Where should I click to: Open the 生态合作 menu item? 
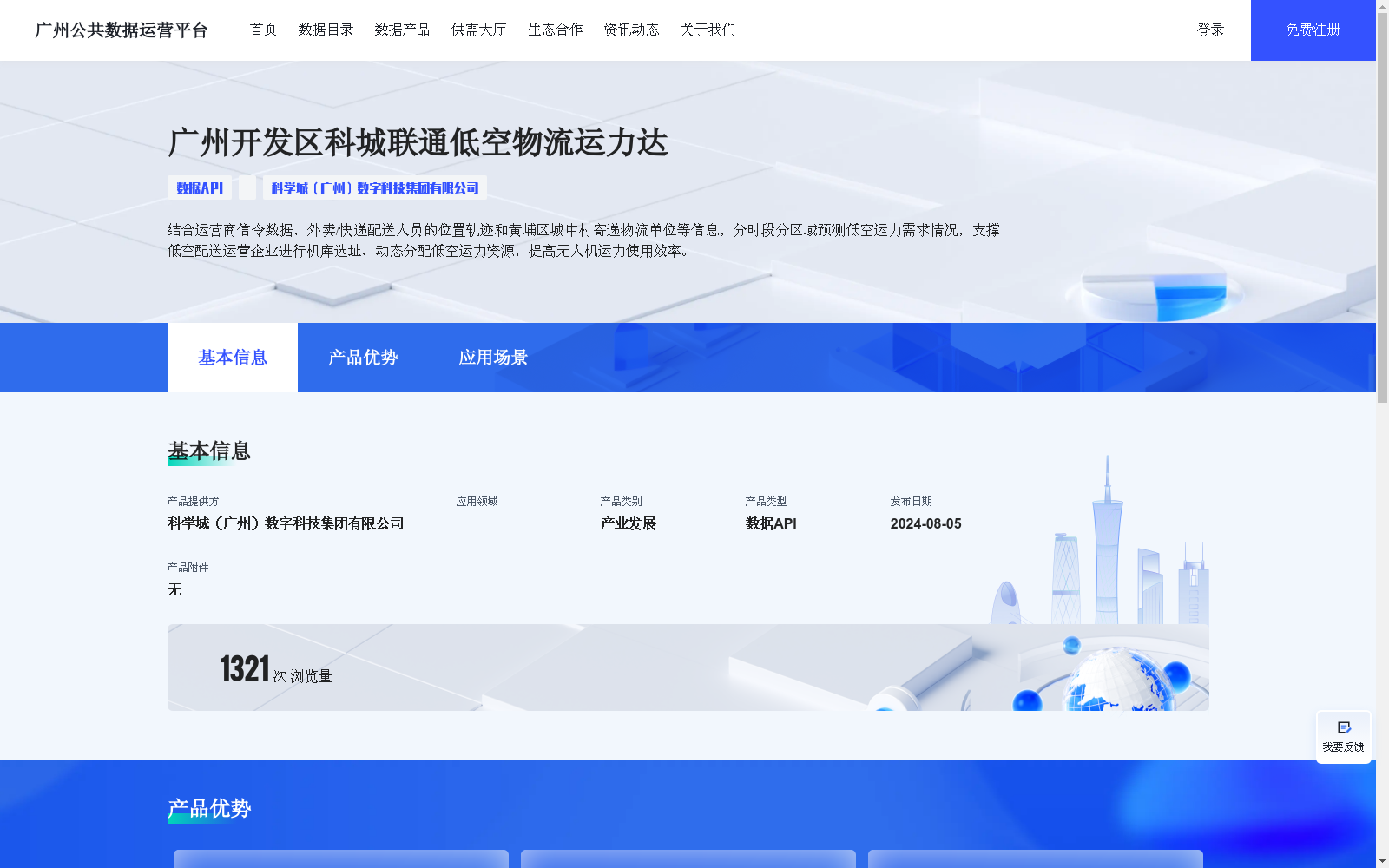tap(556, 30)
